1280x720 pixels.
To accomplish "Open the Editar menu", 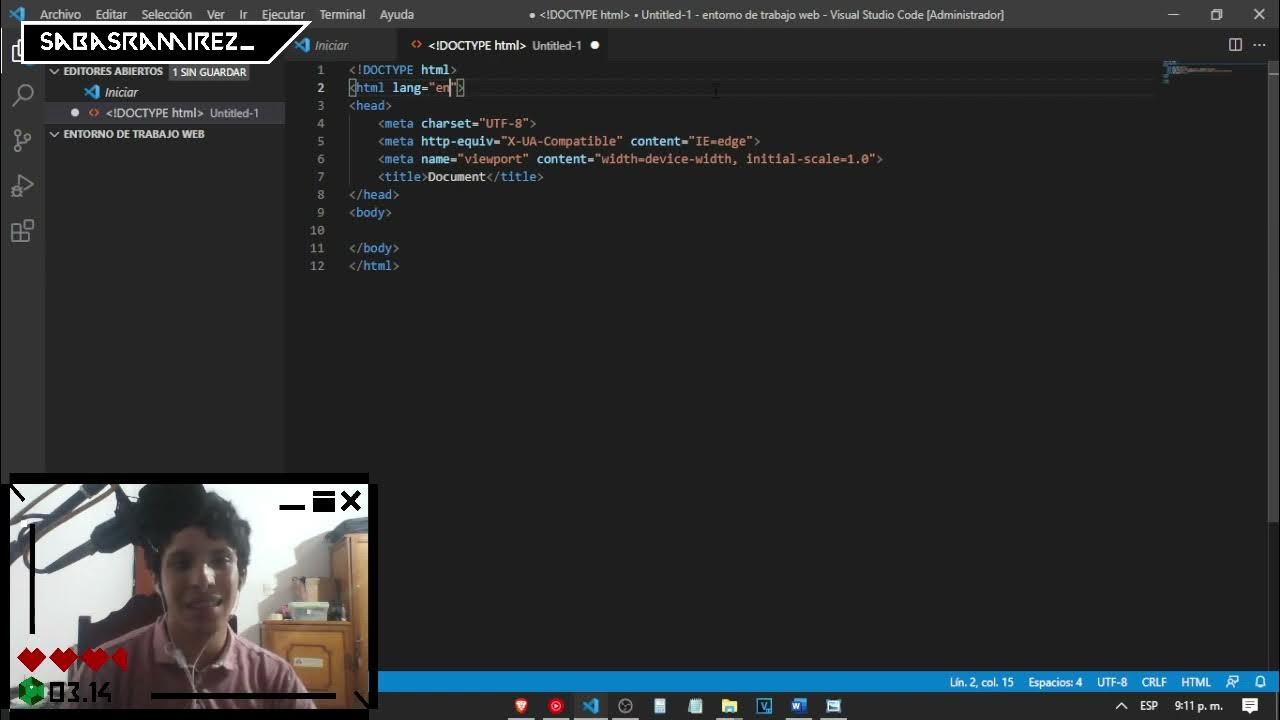I will (111, 15).
